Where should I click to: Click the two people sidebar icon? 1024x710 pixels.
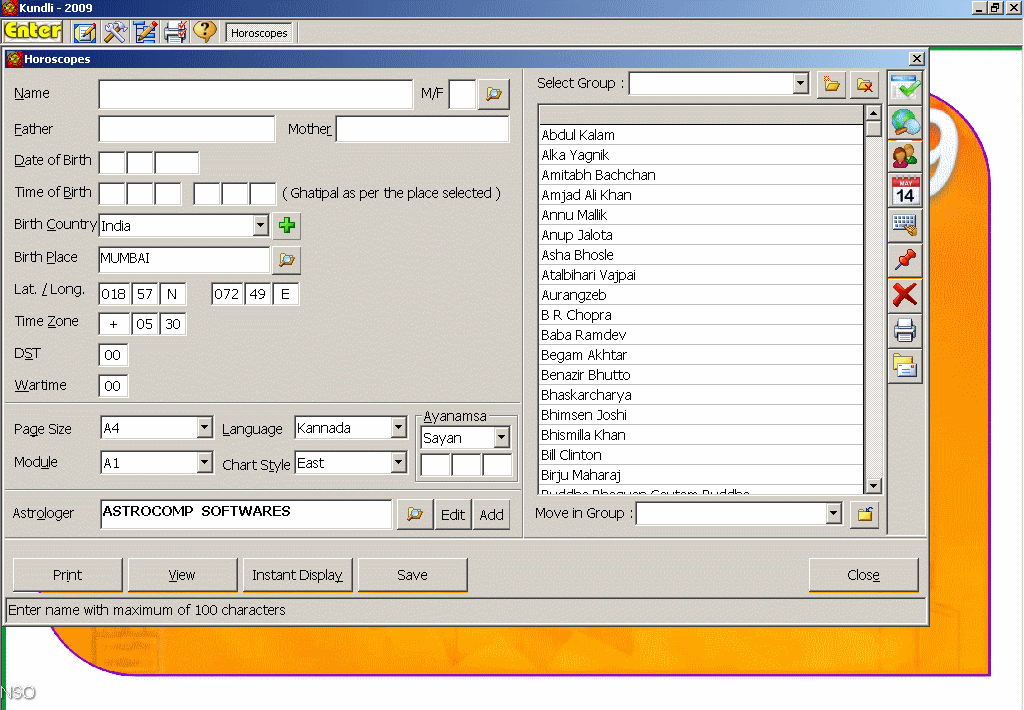pyautogui.click(x=905, y=156)
